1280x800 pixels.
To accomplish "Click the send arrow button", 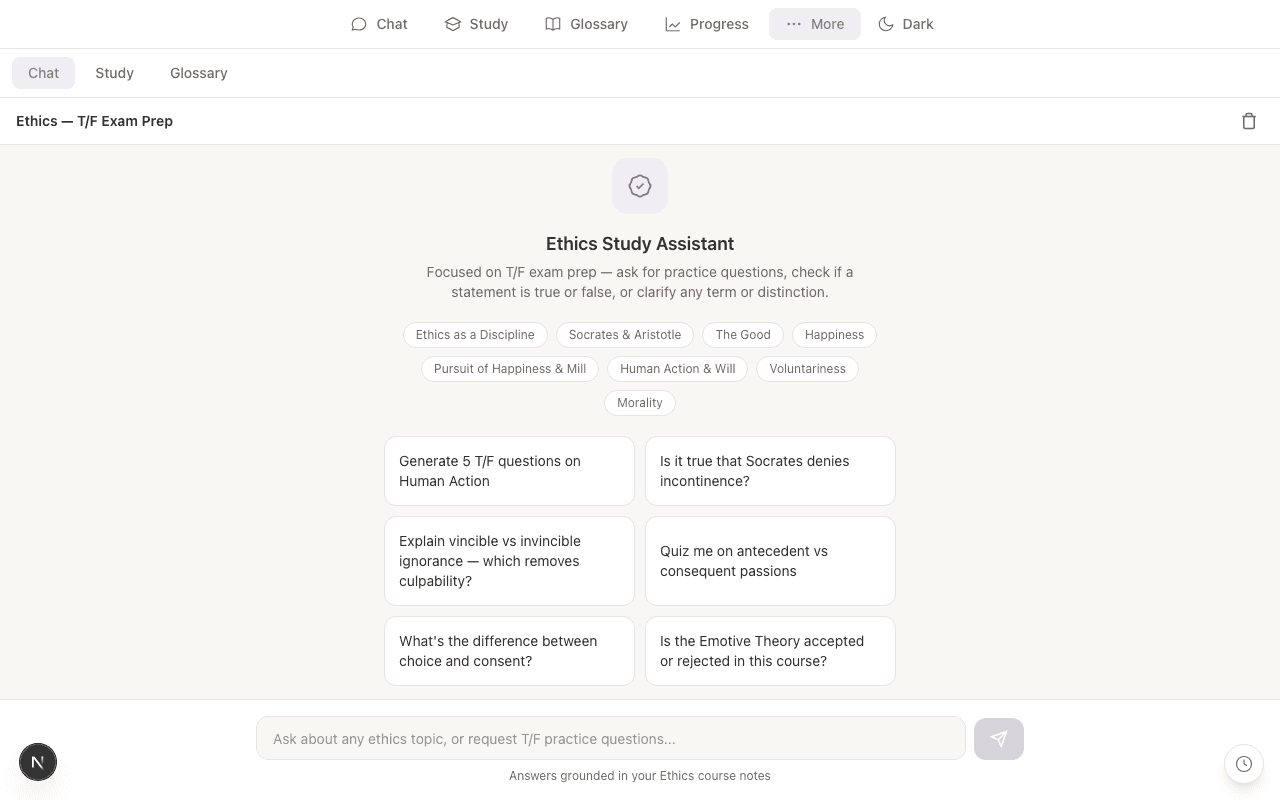I will (999, 739).
